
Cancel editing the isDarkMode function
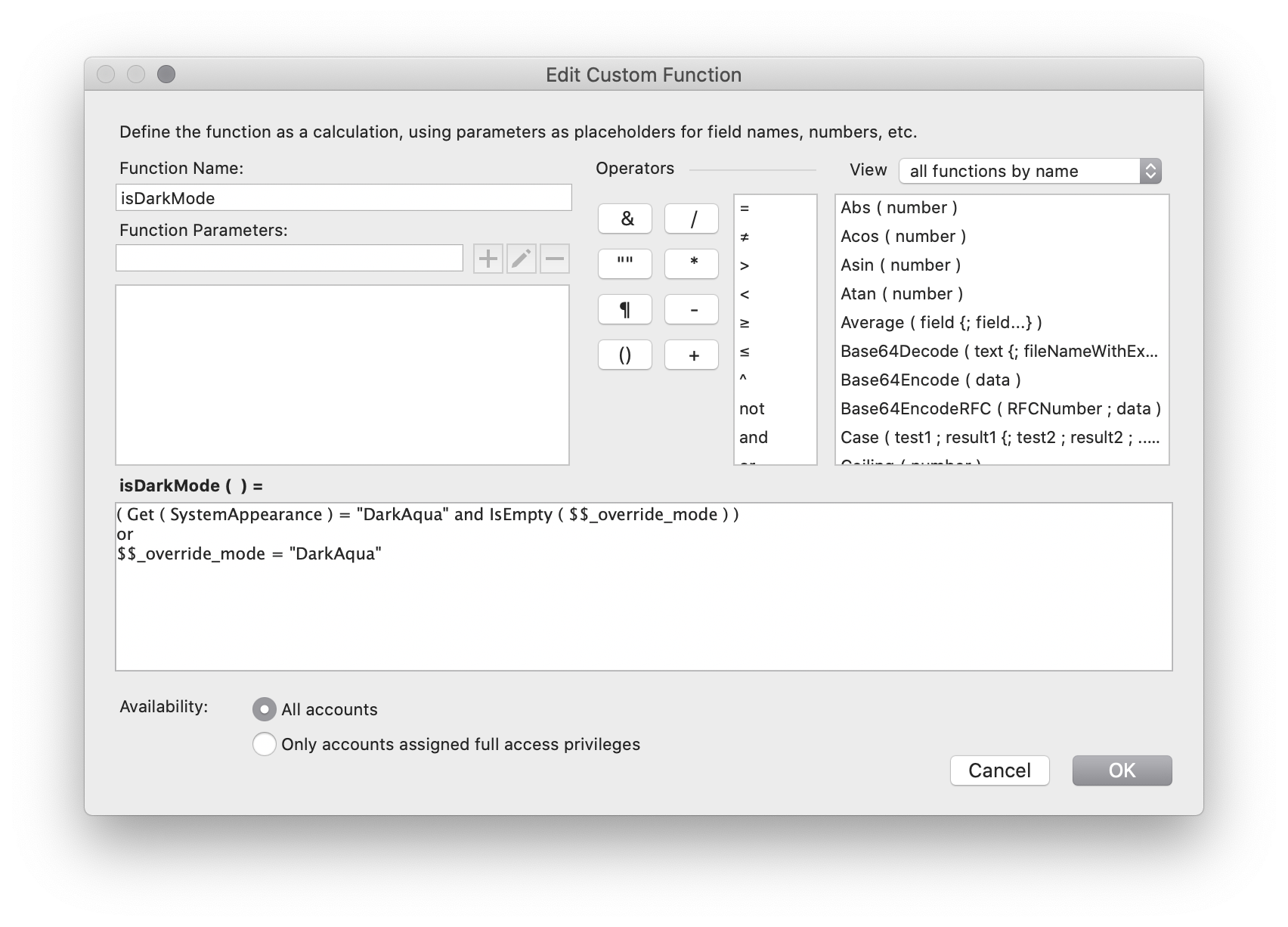[999, 770]
